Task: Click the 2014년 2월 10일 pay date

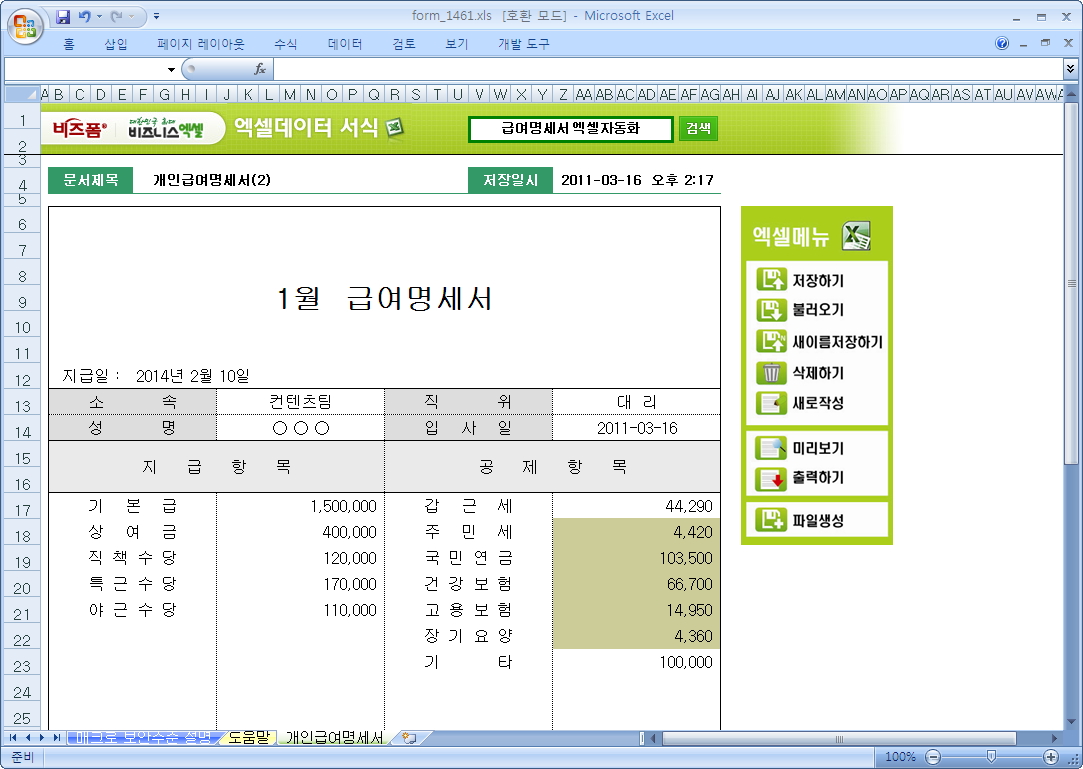Action: 192,376
